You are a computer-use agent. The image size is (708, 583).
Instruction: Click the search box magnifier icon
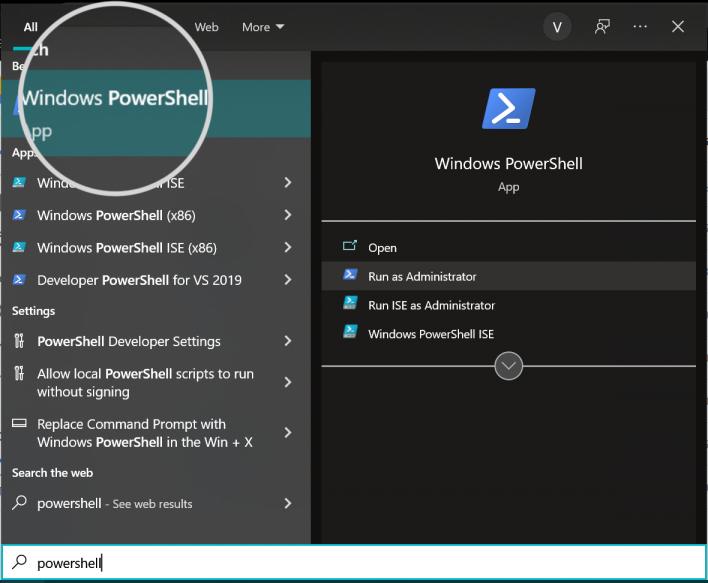click(x=19, y=562)
